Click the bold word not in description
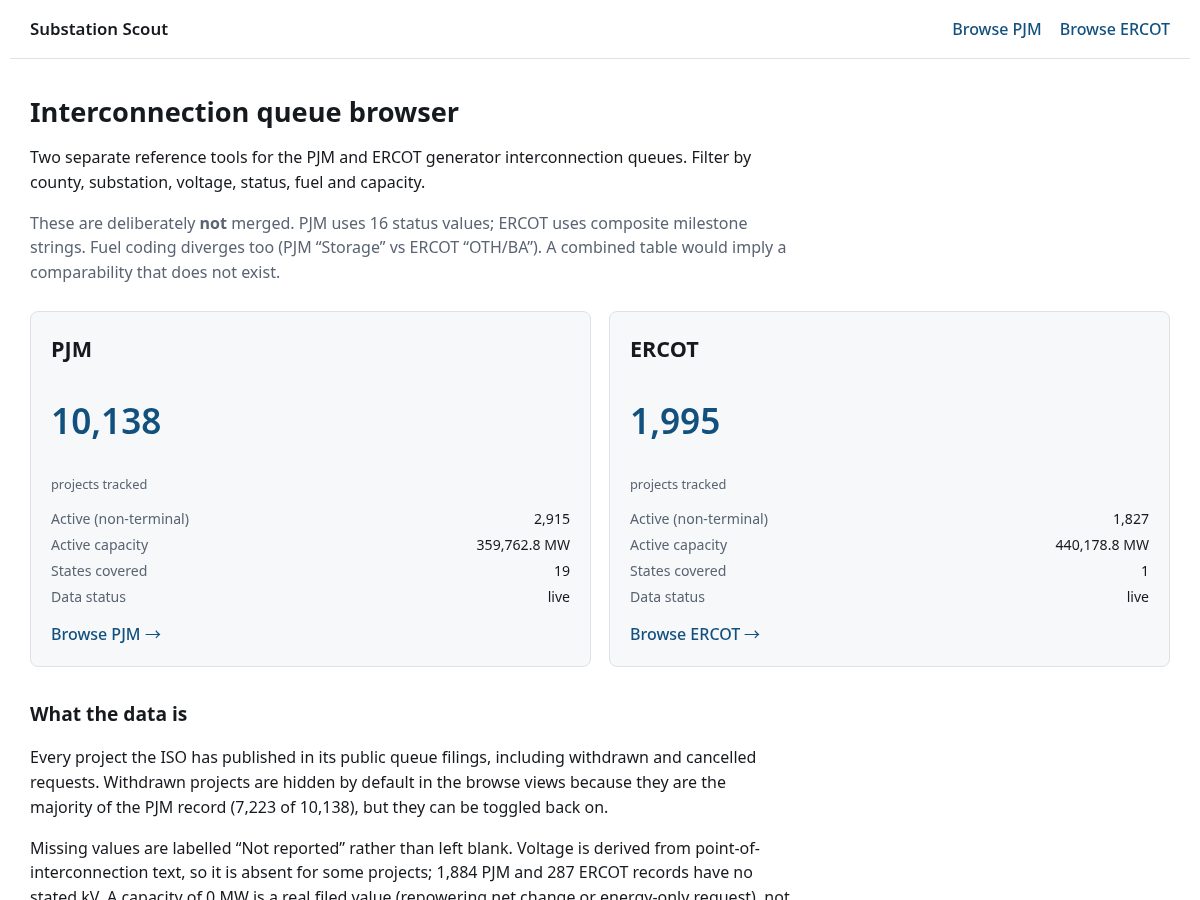Viewport: 1200px width, 900px height. pyautogui.click(x=213, y=223)
